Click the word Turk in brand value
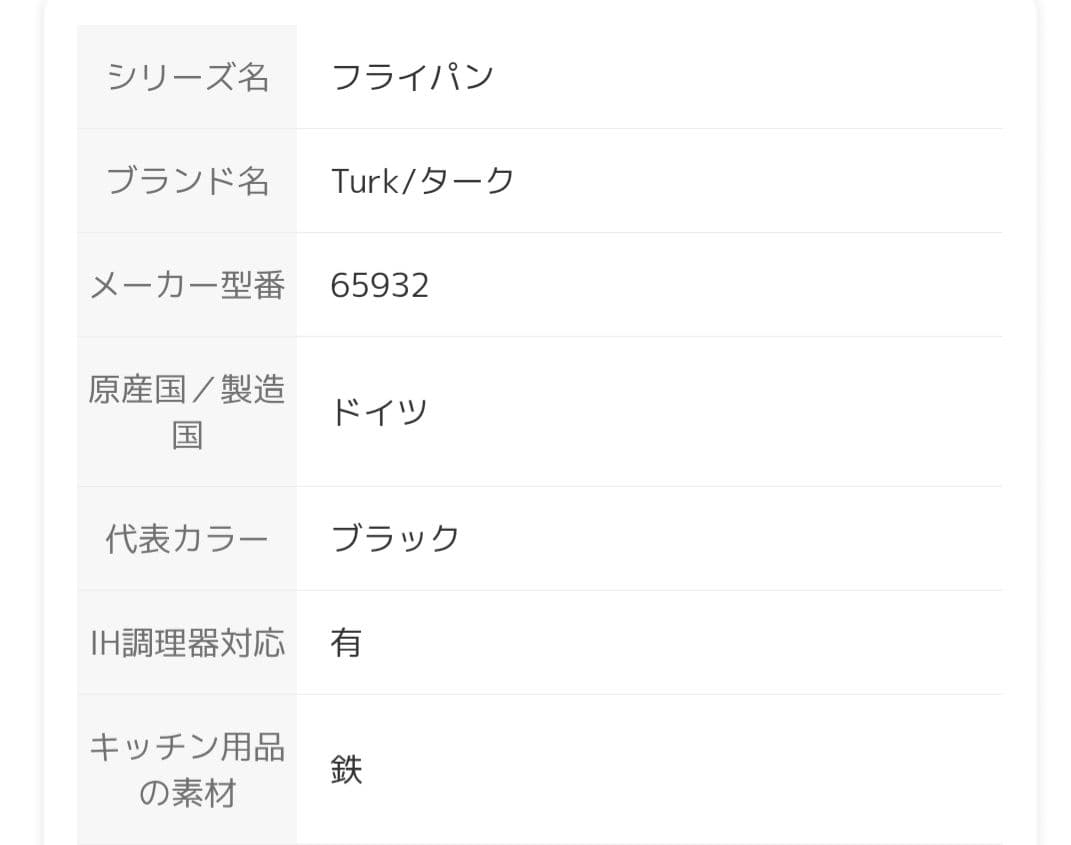 [364, 181]
